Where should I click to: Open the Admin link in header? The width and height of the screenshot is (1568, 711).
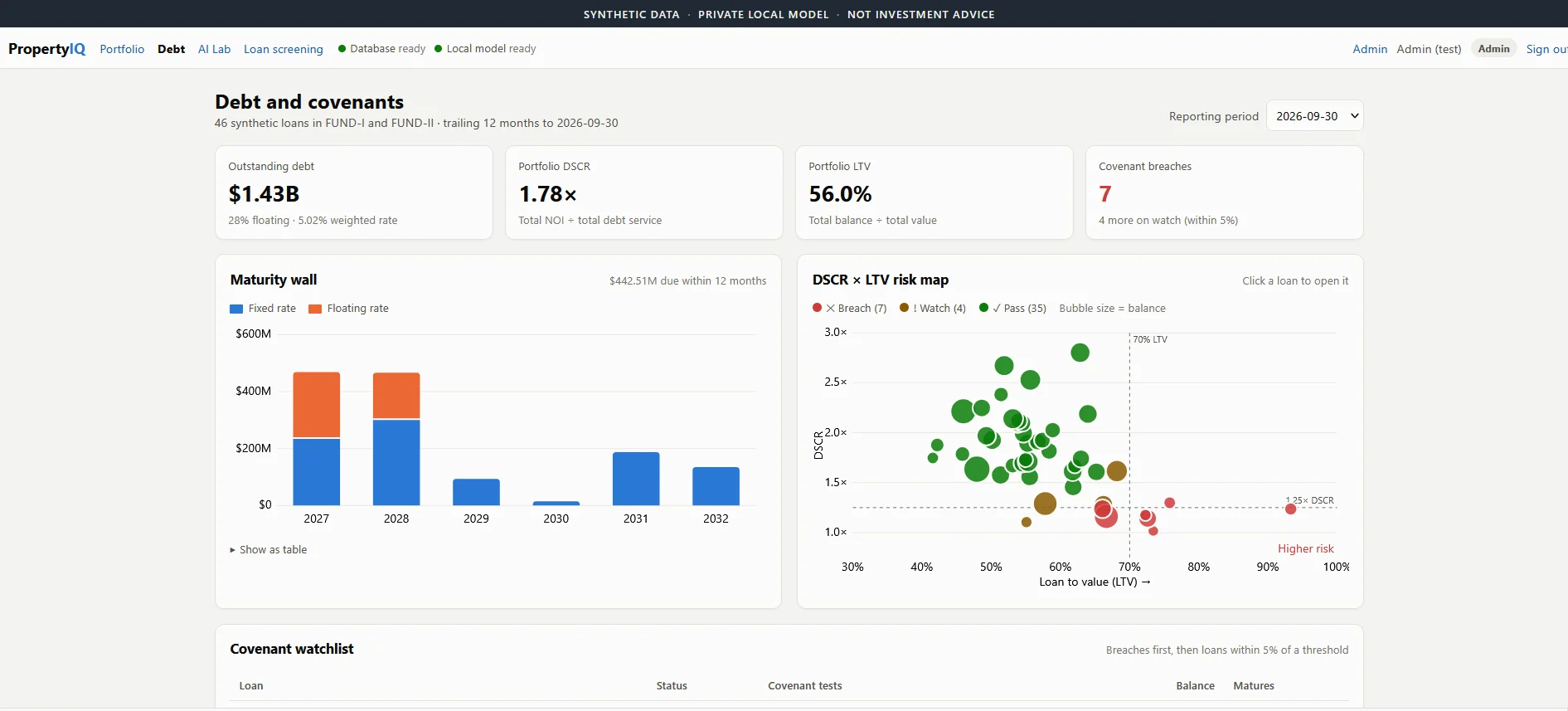[1370, 49]
